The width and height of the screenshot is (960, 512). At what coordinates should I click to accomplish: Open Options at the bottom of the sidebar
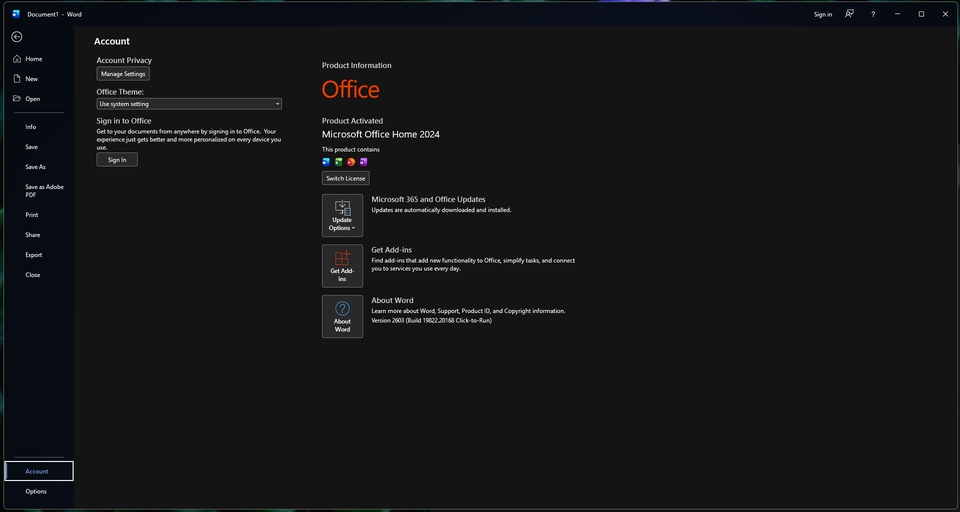click(x=36, y=491)
